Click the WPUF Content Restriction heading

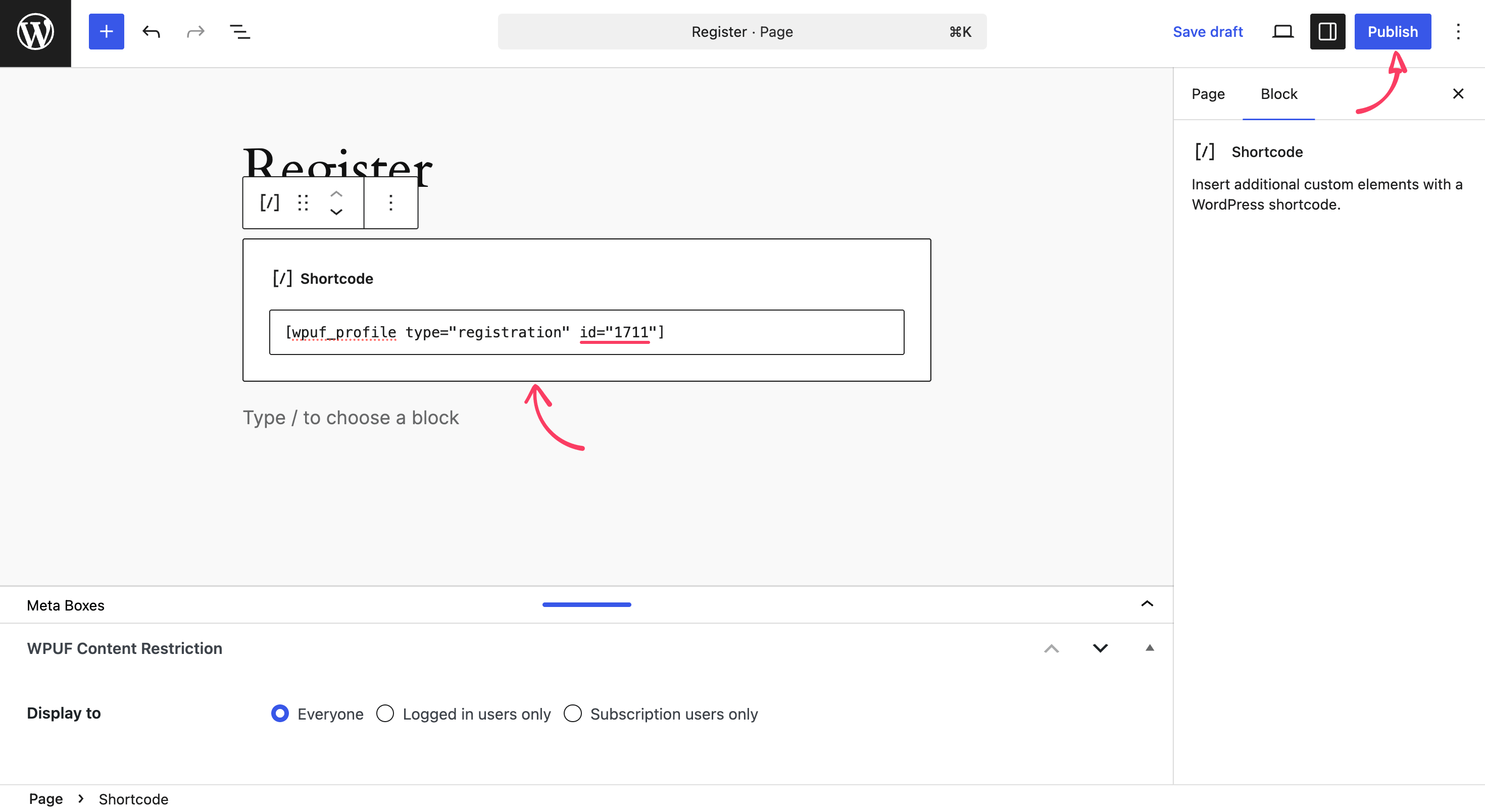tap(125, 648)
